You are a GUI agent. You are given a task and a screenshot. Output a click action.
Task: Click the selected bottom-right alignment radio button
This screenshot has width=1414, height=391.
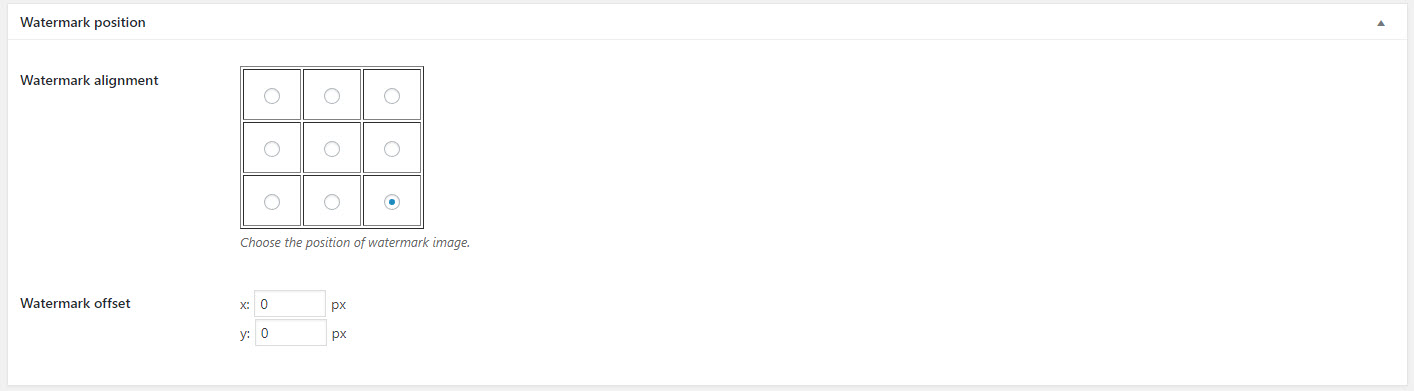(x=392, y=202)
